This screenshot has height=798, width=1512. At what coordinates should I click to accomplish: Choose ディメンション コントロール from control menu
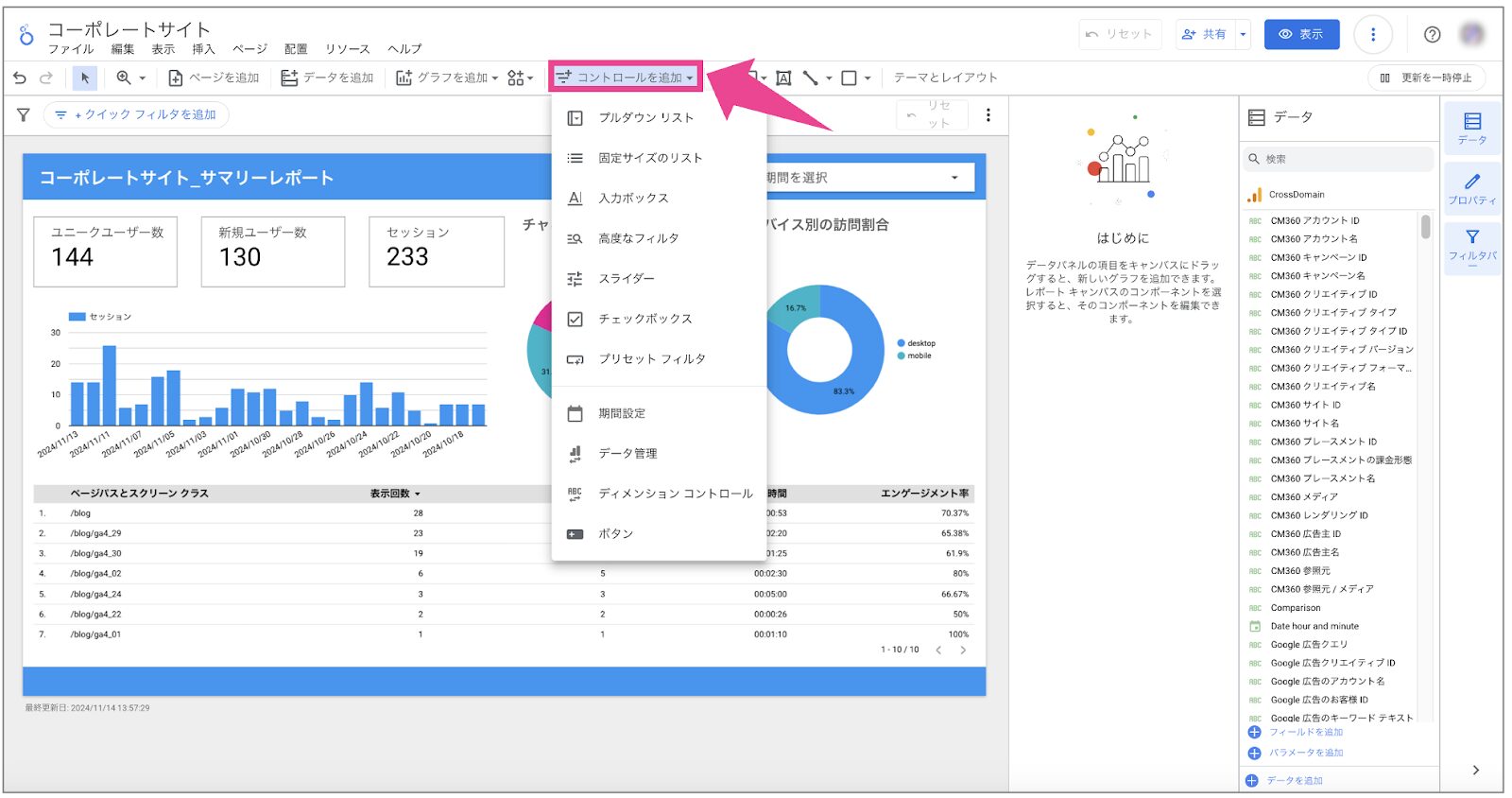659,494
